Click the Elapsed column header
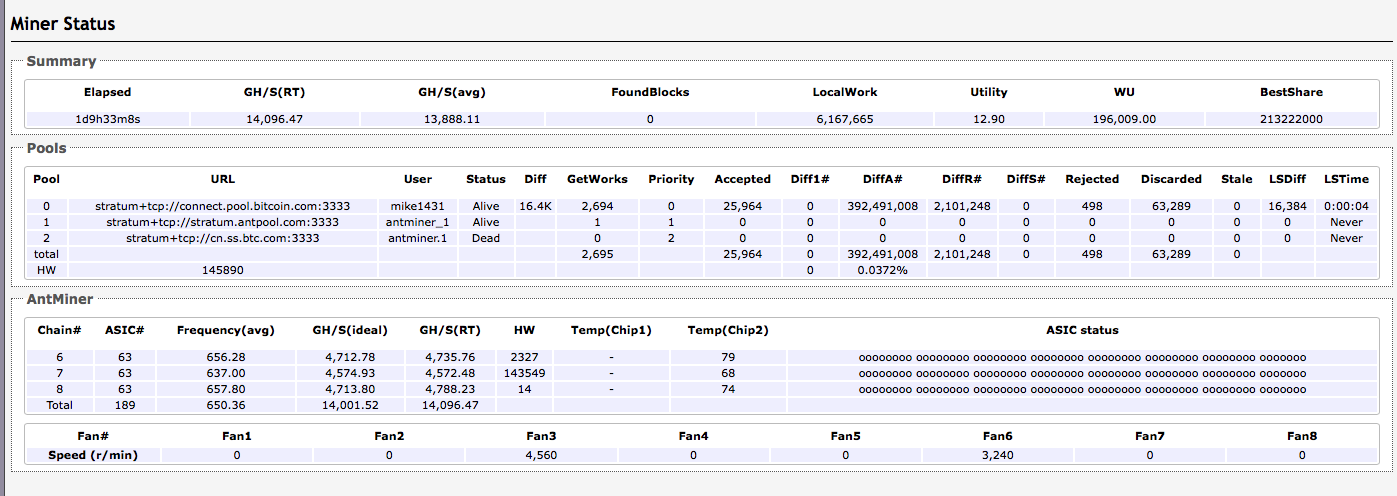The image size is (1397, 496). (107, 92)
